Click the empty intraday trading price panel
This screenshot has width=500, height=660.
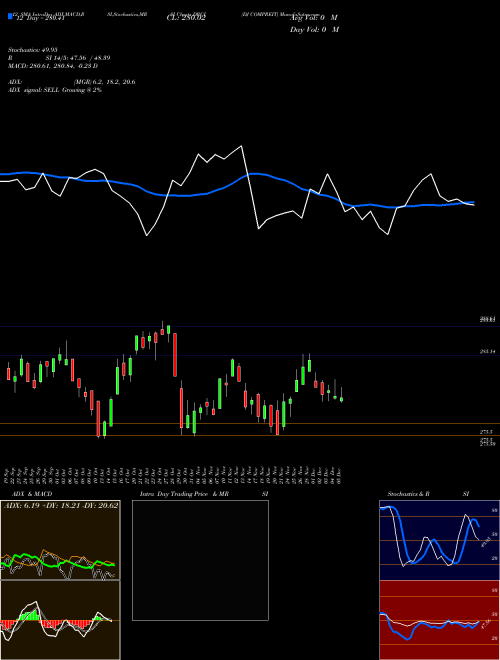200,560
